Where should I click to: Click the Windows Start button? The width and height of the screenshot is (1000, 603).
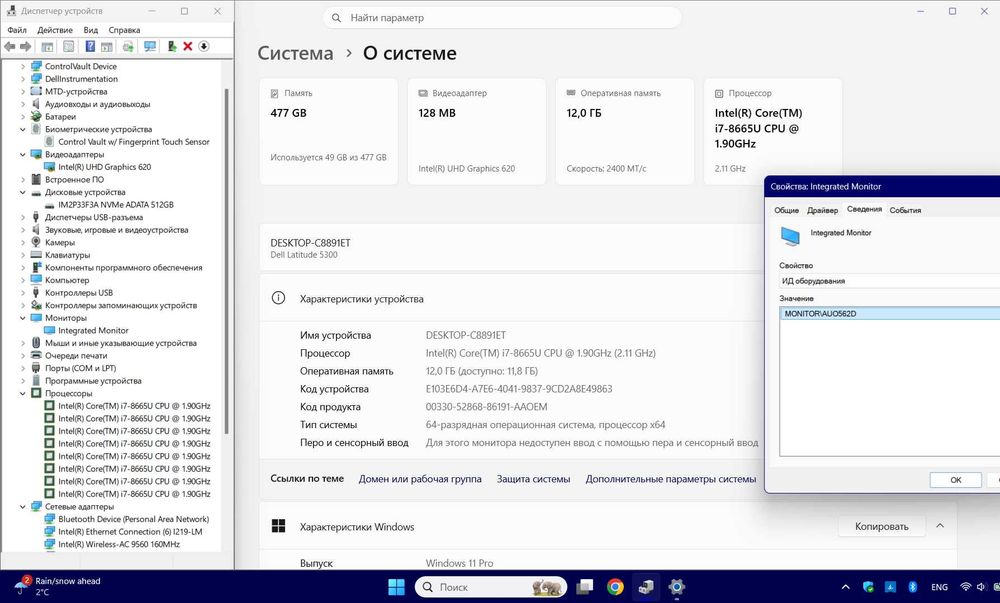pyautogui.click(x=396, y=587)
